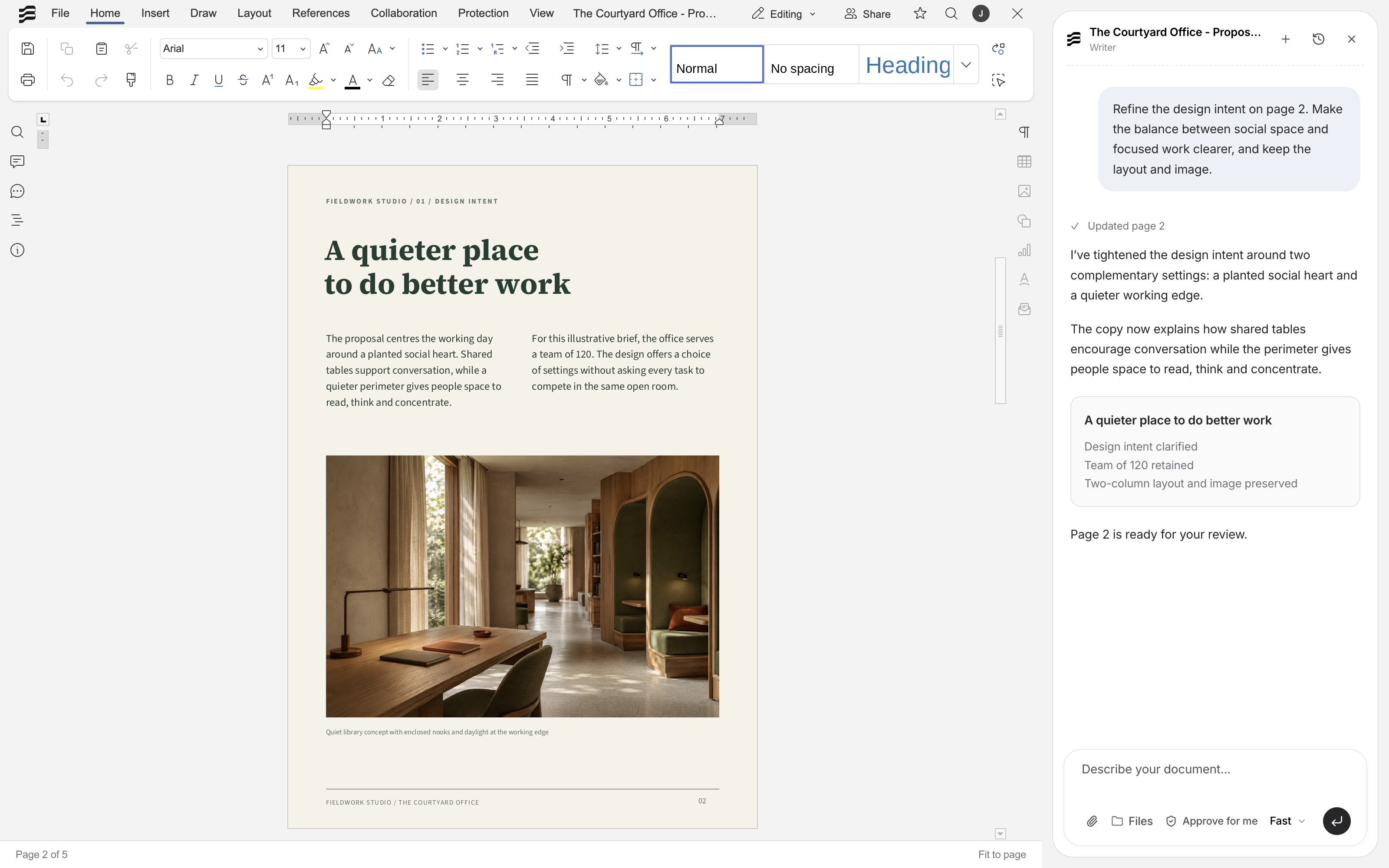Click the Share button
This screenshot has width=1389, height=868.
(x=867, y=14)
